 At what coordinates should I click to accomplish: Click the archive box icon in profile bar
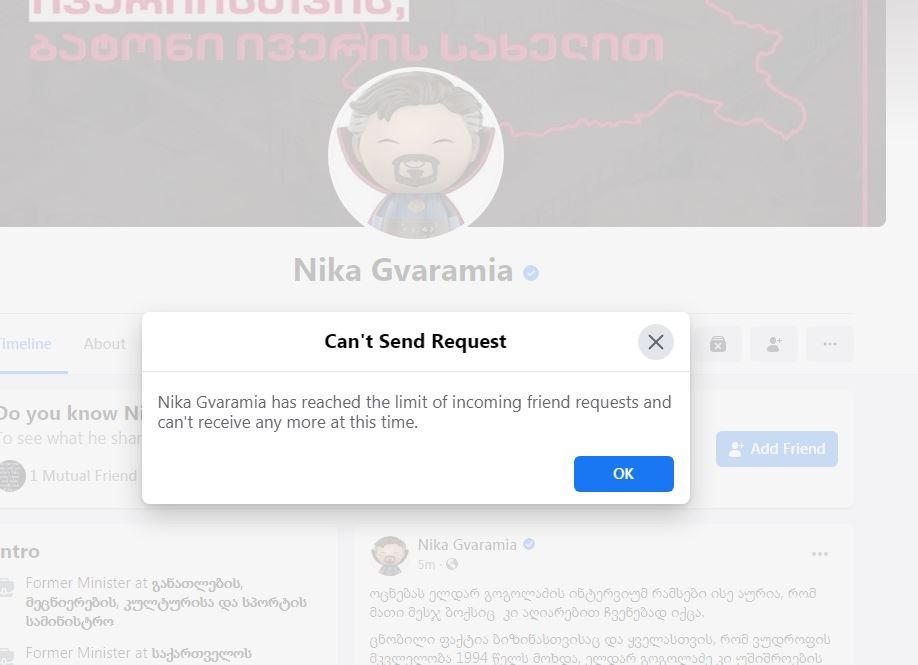718,344
